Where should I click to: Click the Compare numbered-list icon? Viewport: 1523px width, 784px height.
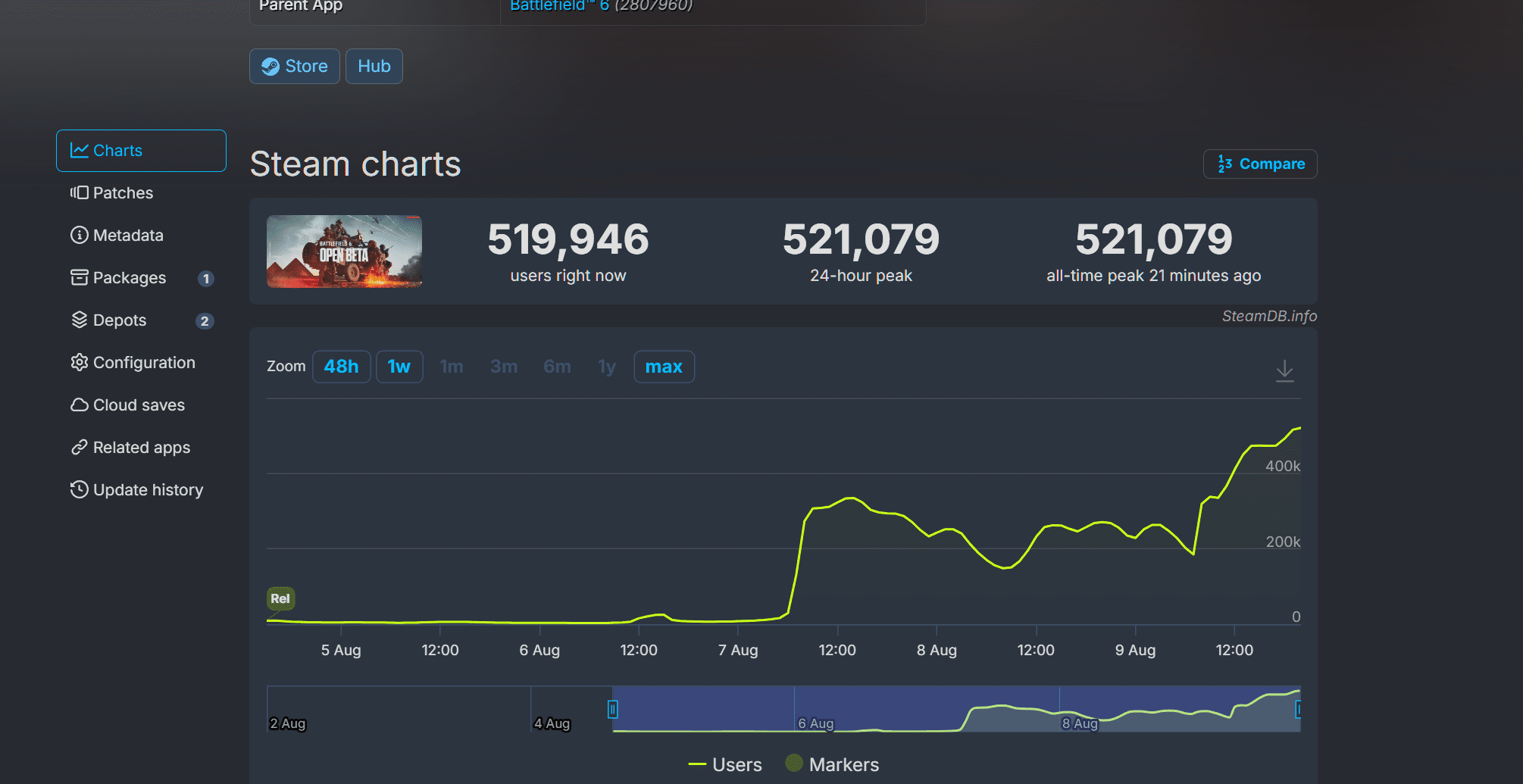1225,164
